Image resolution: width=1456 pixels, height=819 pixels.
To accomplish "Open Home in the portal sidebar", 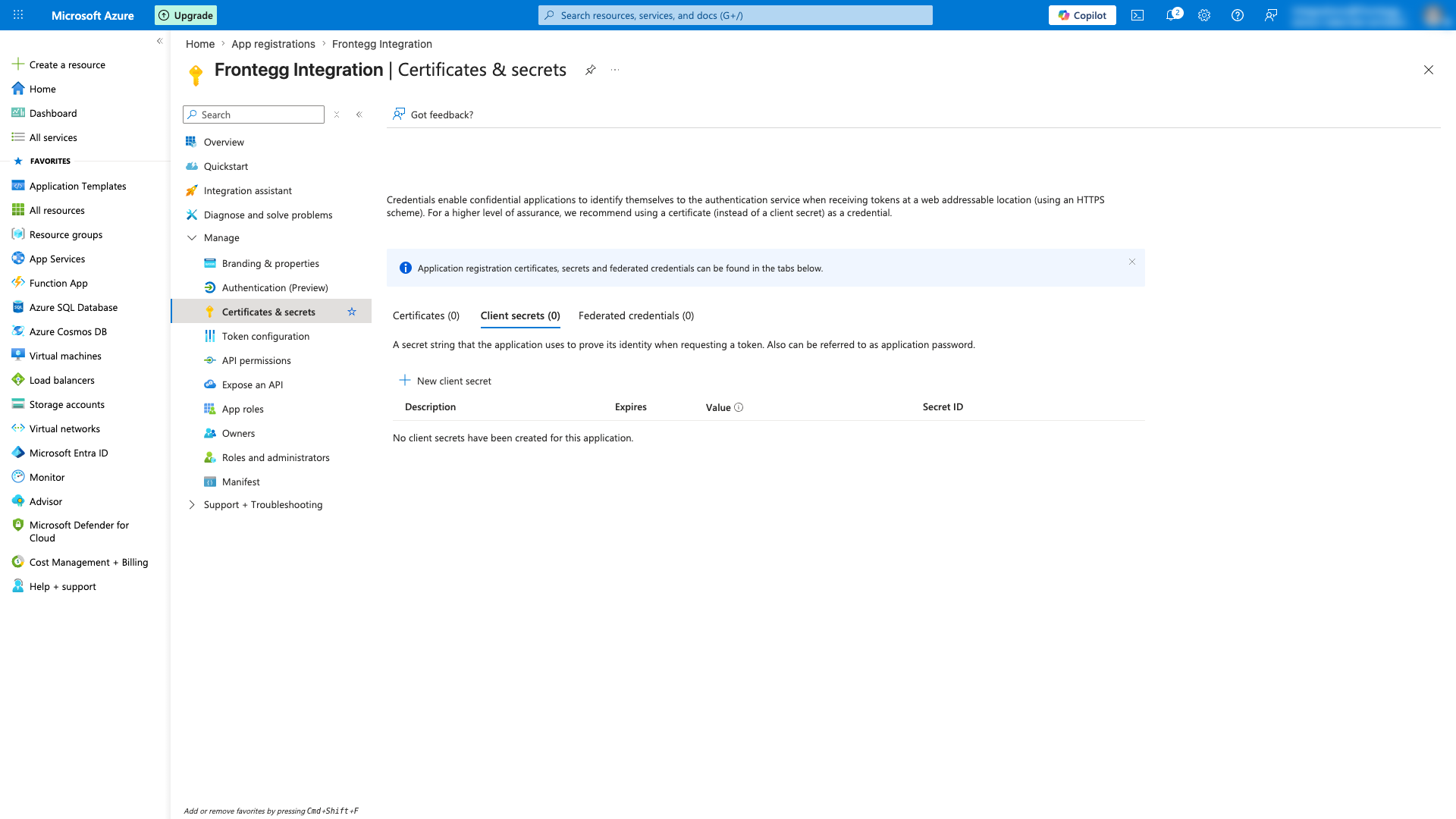I will 43,89.
